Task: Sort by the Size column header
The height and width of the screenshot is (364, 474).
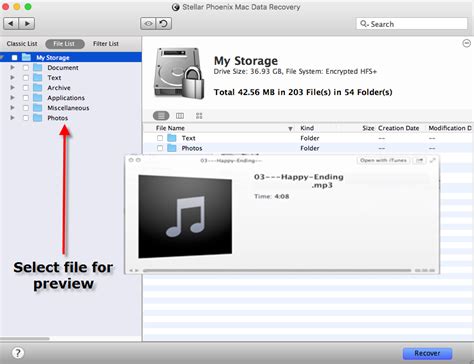Action: [x=368, y=128]
